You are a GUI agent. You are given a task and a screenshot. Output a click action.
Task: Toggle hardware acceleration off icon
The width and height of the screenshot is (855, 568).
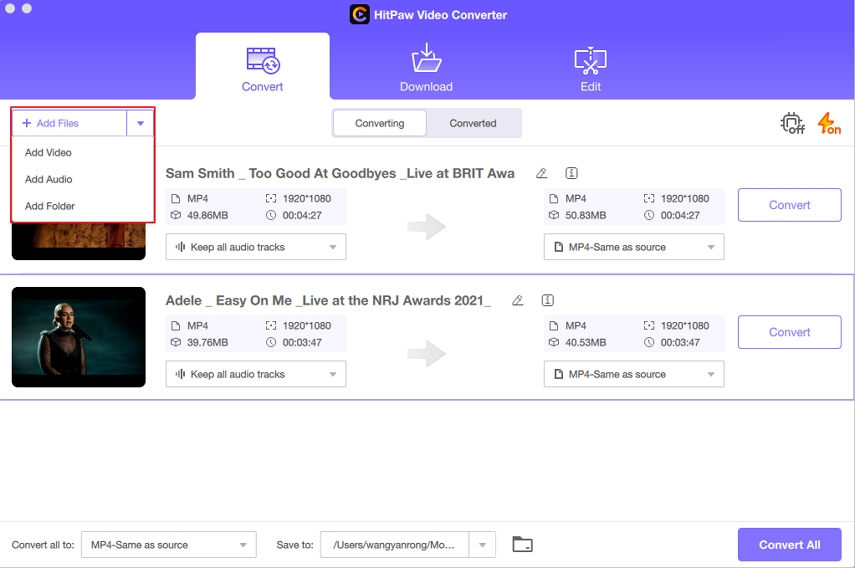tap(792, 123)
